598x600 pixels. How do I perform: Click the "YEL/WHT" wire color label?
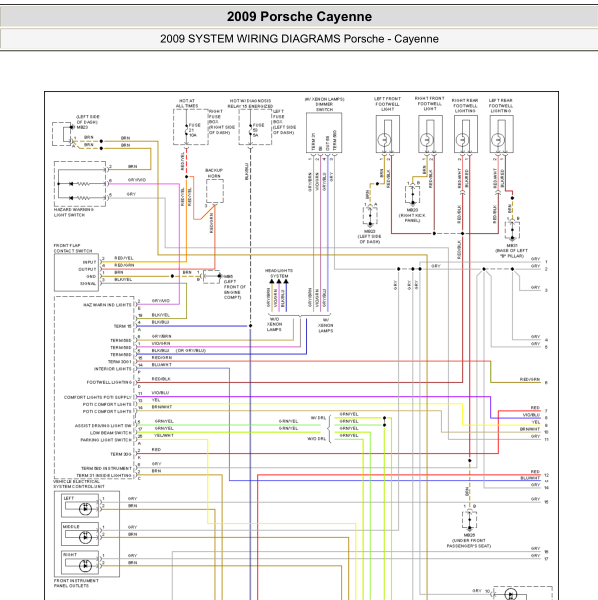pos(164,435)
